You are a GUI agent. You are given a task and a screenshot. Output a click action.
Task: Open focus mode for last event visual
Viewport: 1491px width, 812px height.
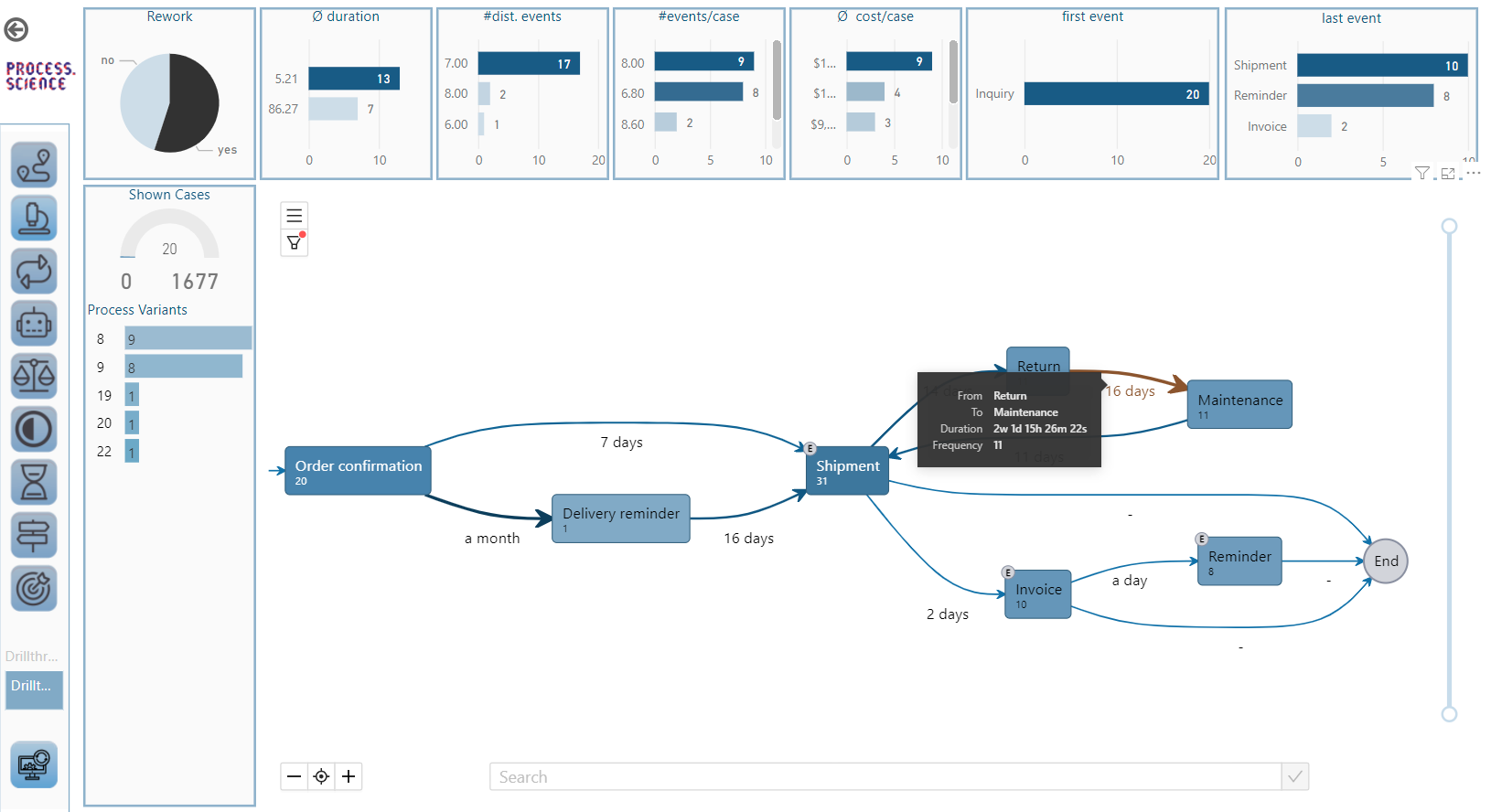coord(1448,173)
